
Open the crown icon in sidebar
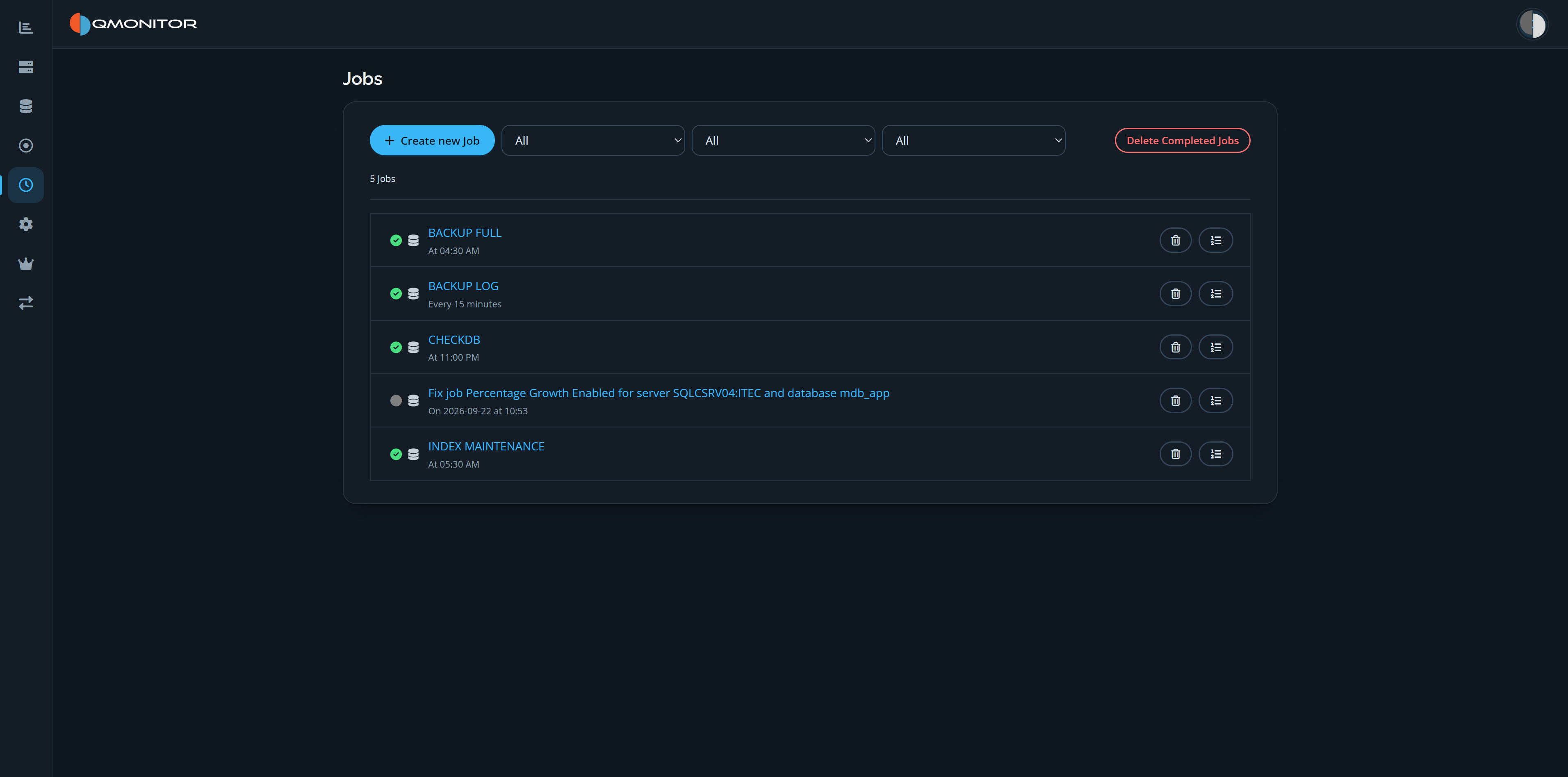click(x=25, y=264)
